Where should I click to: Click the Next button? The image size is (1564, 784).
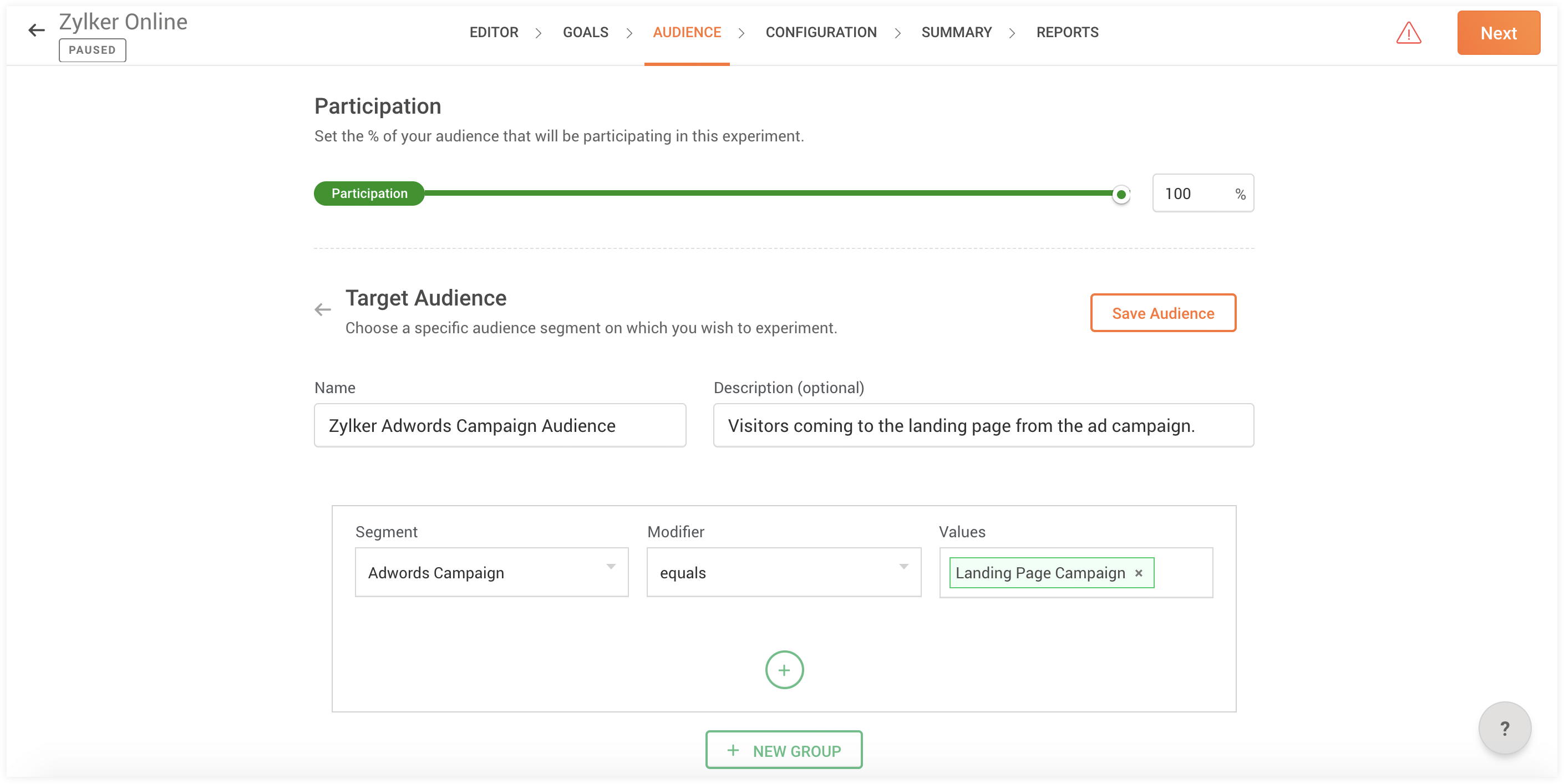tap(1498, 33)
